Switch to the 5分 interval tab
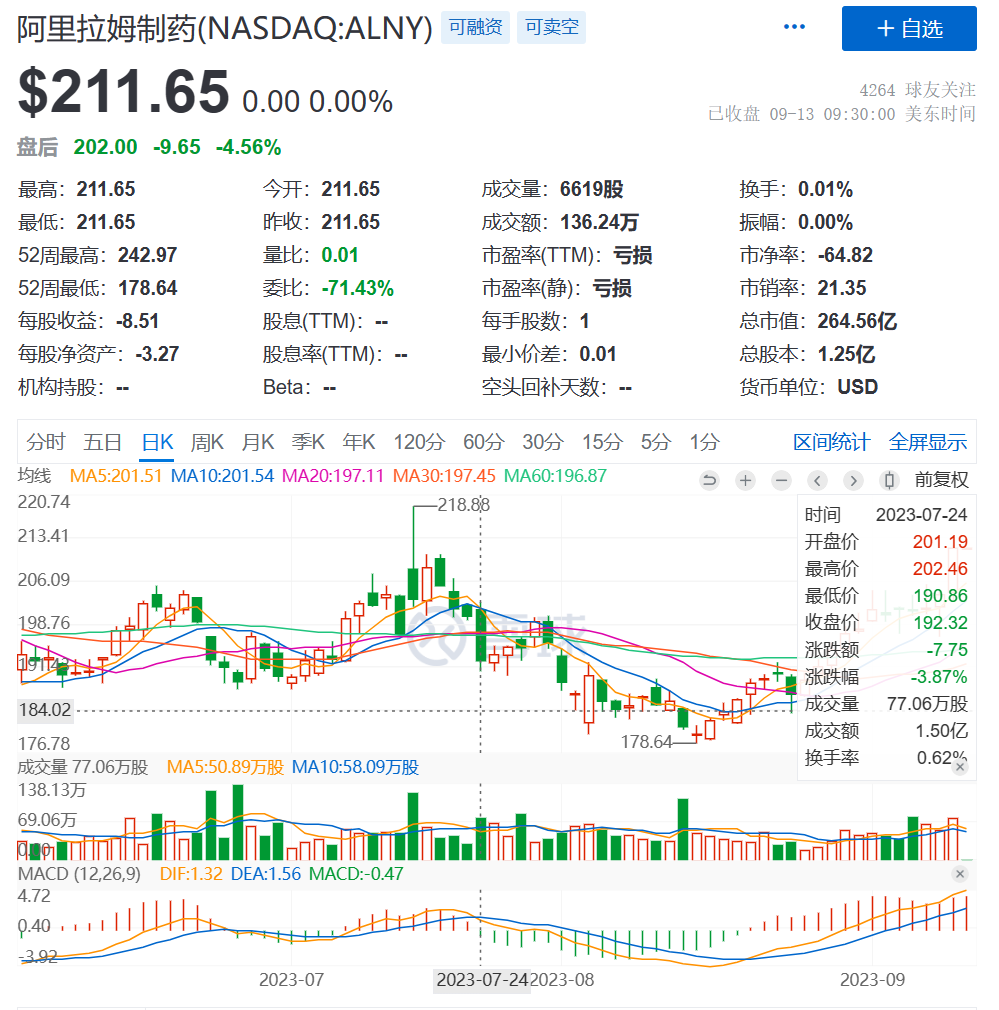999x1010 pixels. pyautogui.click(x=656, y=442)
